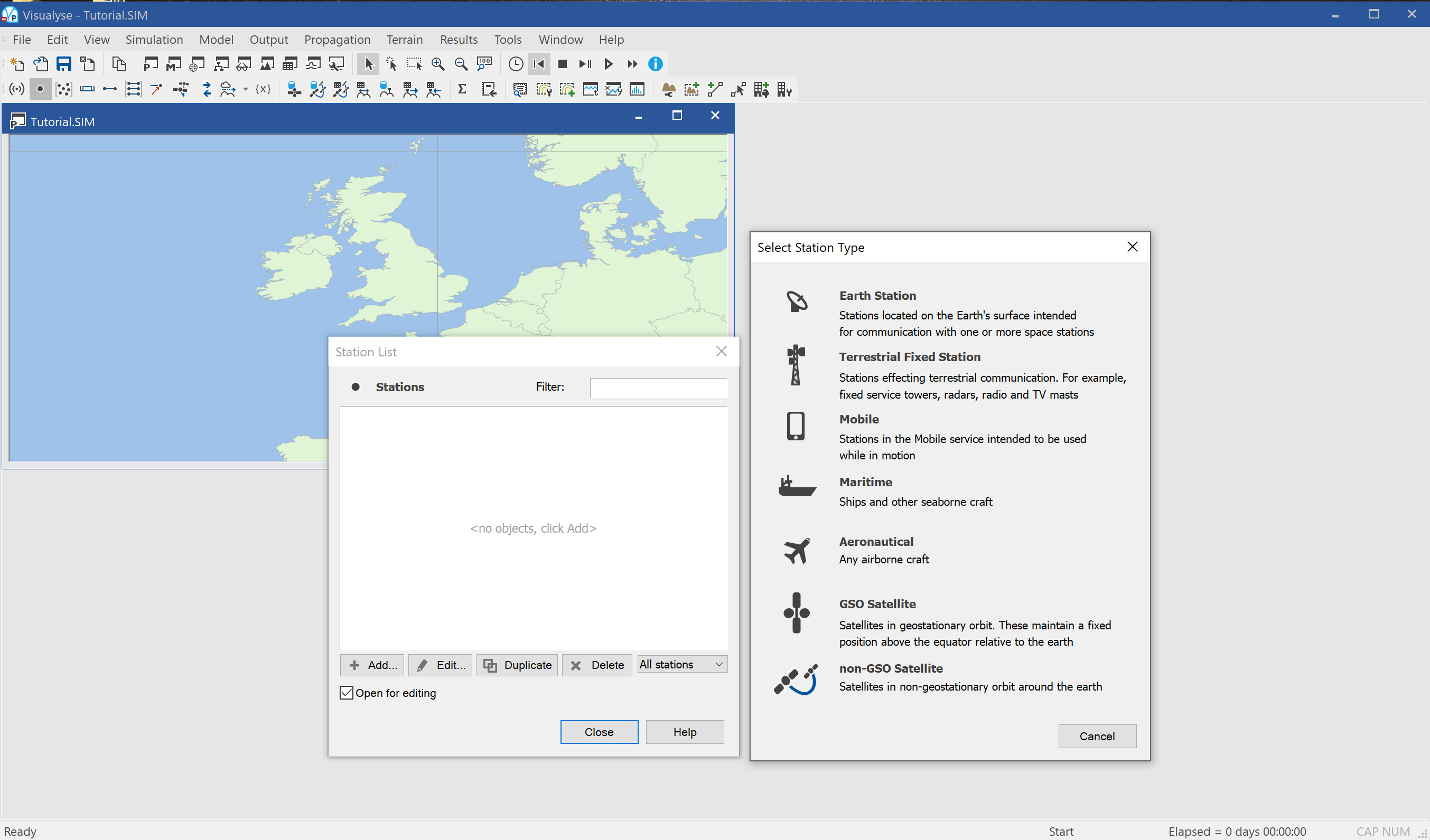Zoom out with the magnifier minus tool
Viewport: 1430px width, 840px height.
[461, 64]
